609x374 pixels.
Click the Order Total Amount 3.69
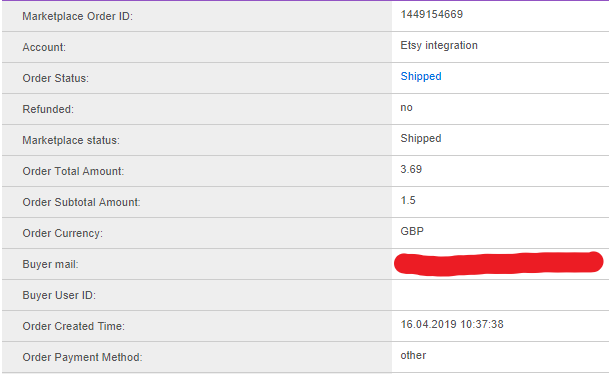(x=411, y=169)
